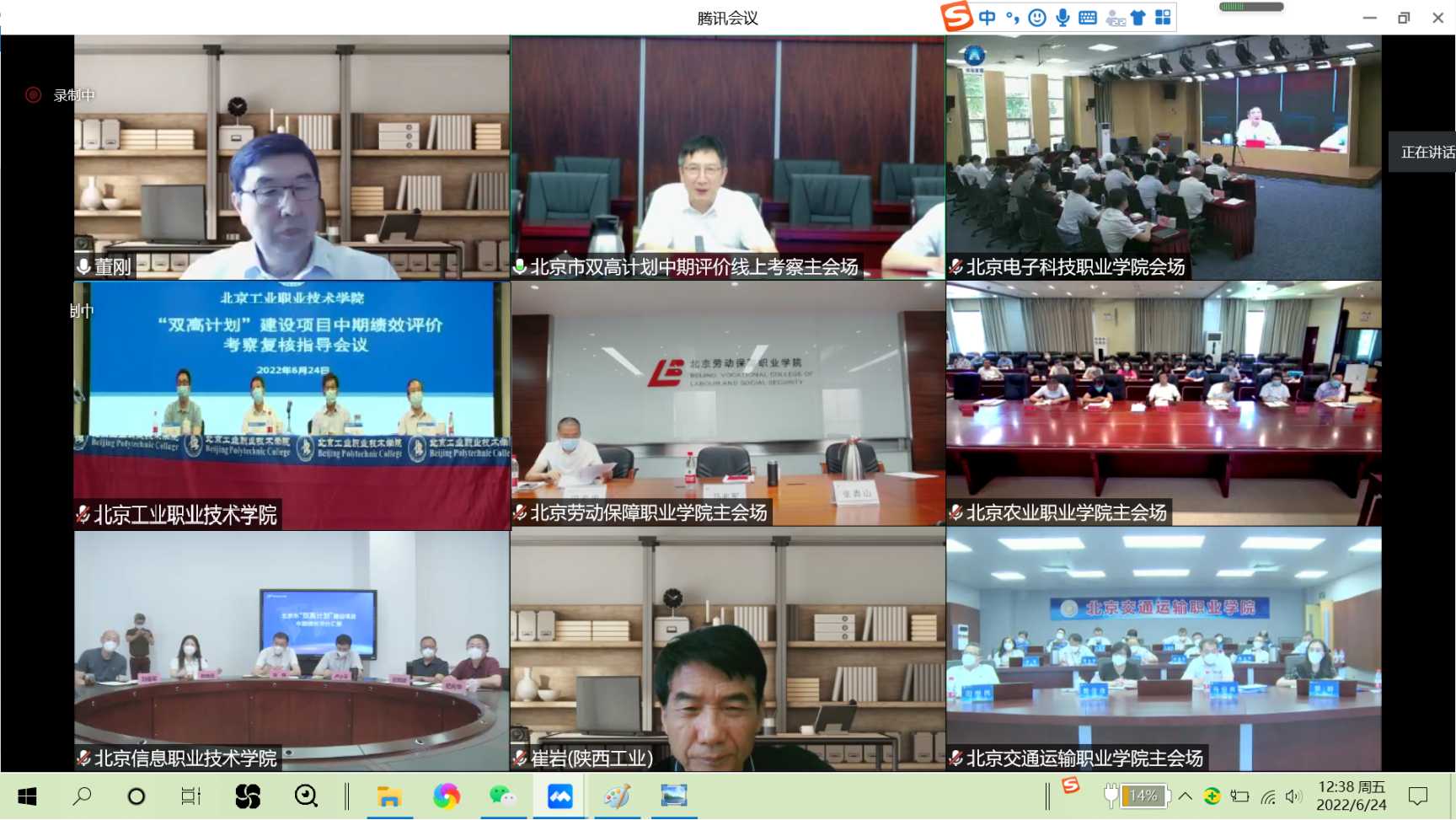Viewport: 1456px width, 820px height.
Task: Click the green audio level bar
Action: 1251,7
